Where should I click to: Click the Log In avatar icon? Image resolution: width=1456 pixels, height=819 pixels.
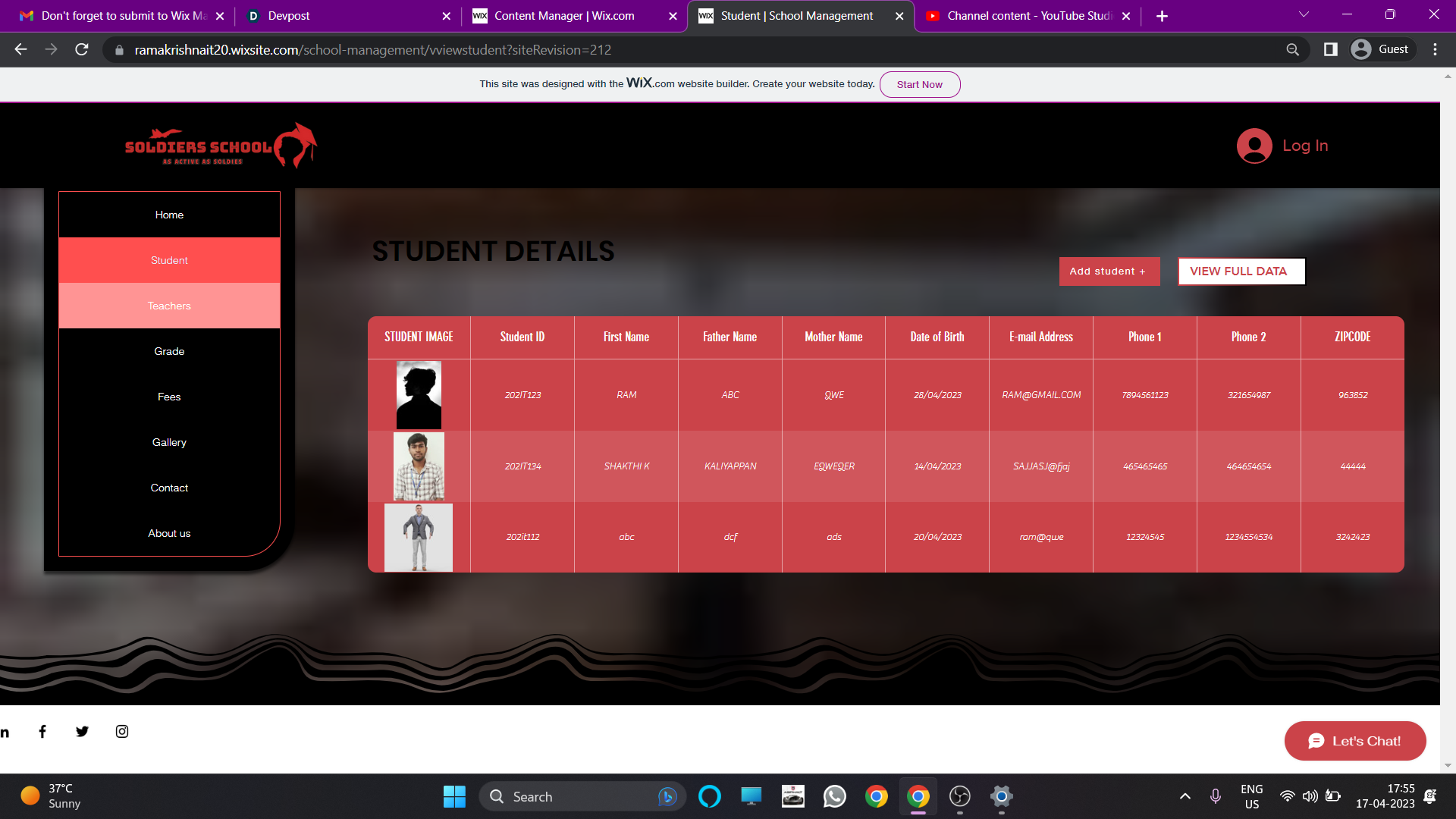coord(1254,146)
